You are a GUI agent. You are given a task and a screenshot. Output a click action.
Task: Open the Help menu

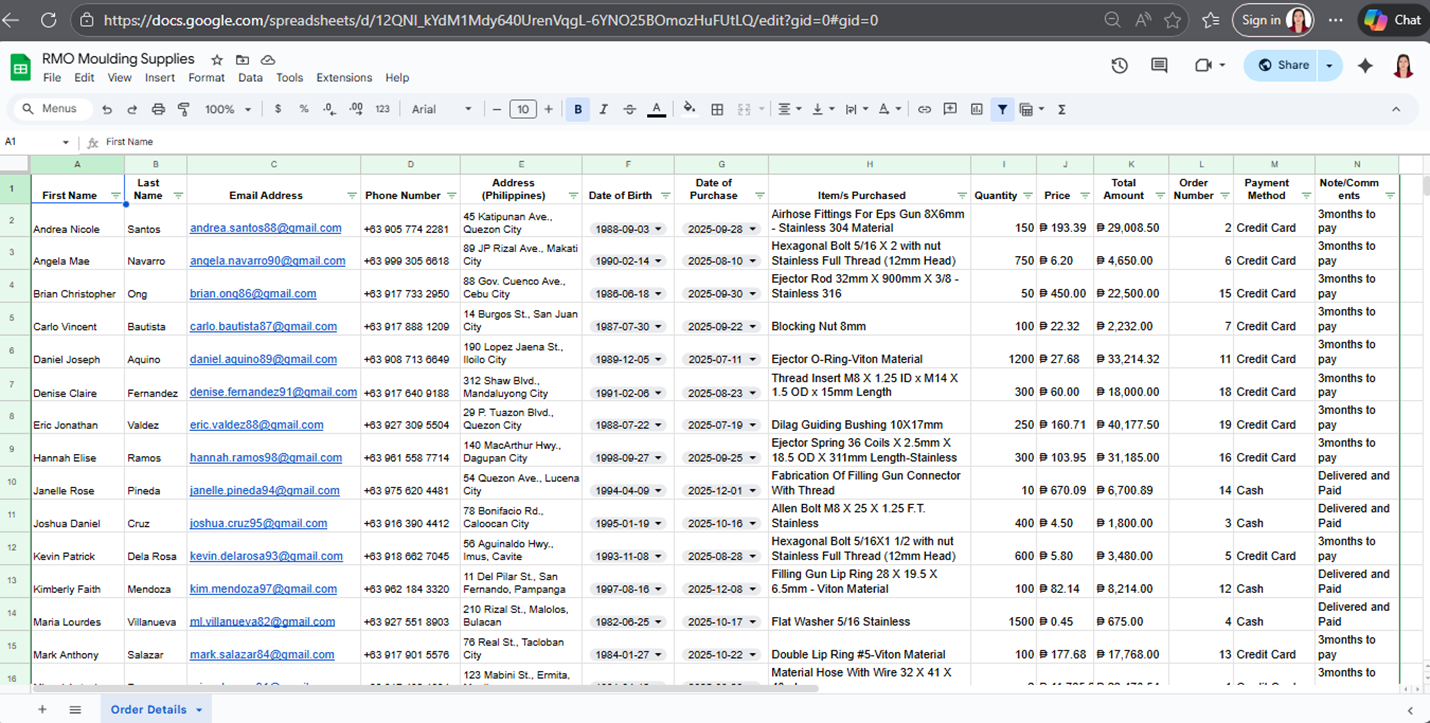tap(397, 78)
